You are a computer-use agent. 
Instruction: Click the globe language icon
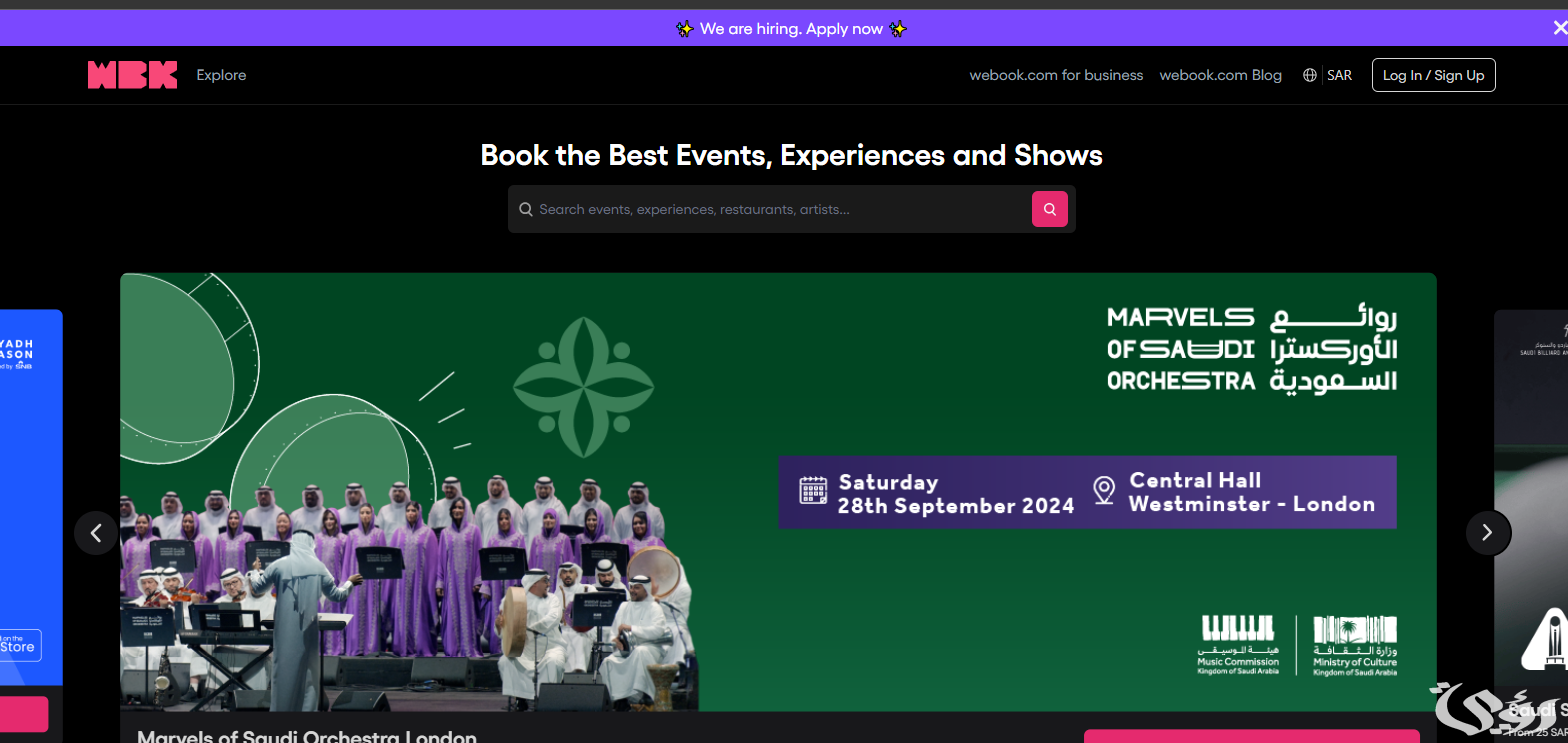pyautogui.click(x=1310, y=75)
